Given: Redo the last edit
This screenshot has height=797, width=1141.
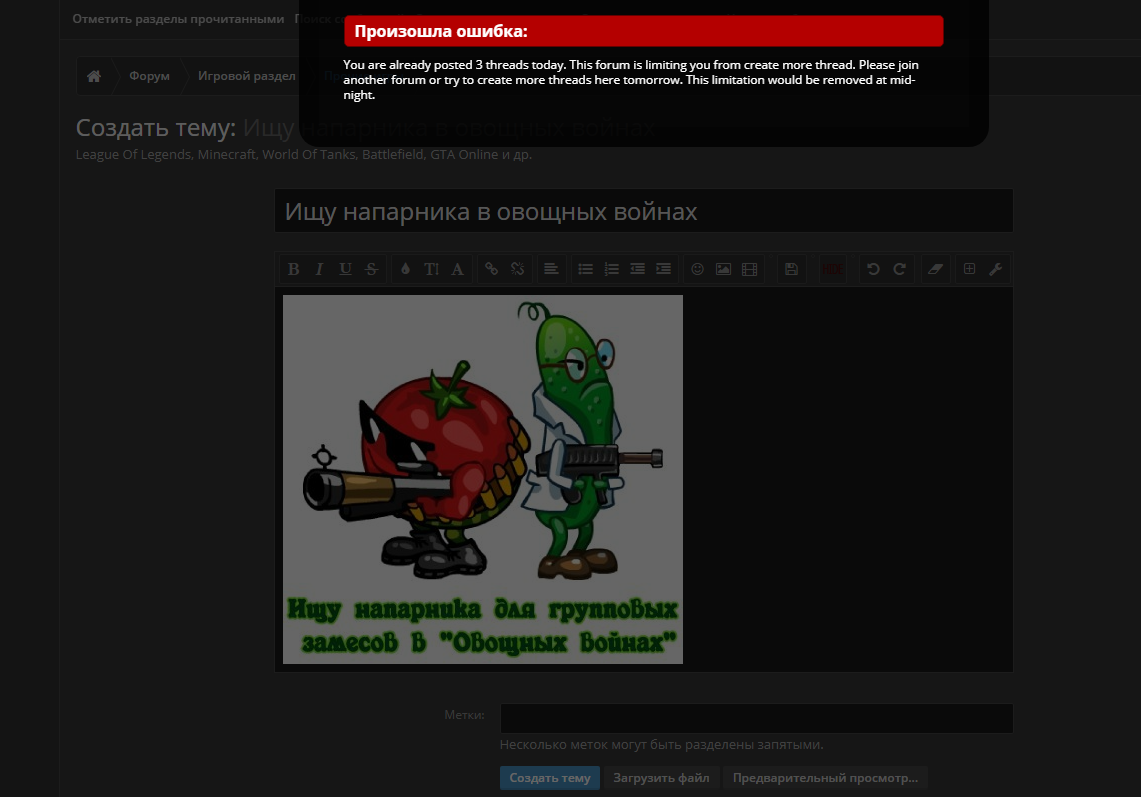Looking at the screenshot, I should (x=899, y=269).
